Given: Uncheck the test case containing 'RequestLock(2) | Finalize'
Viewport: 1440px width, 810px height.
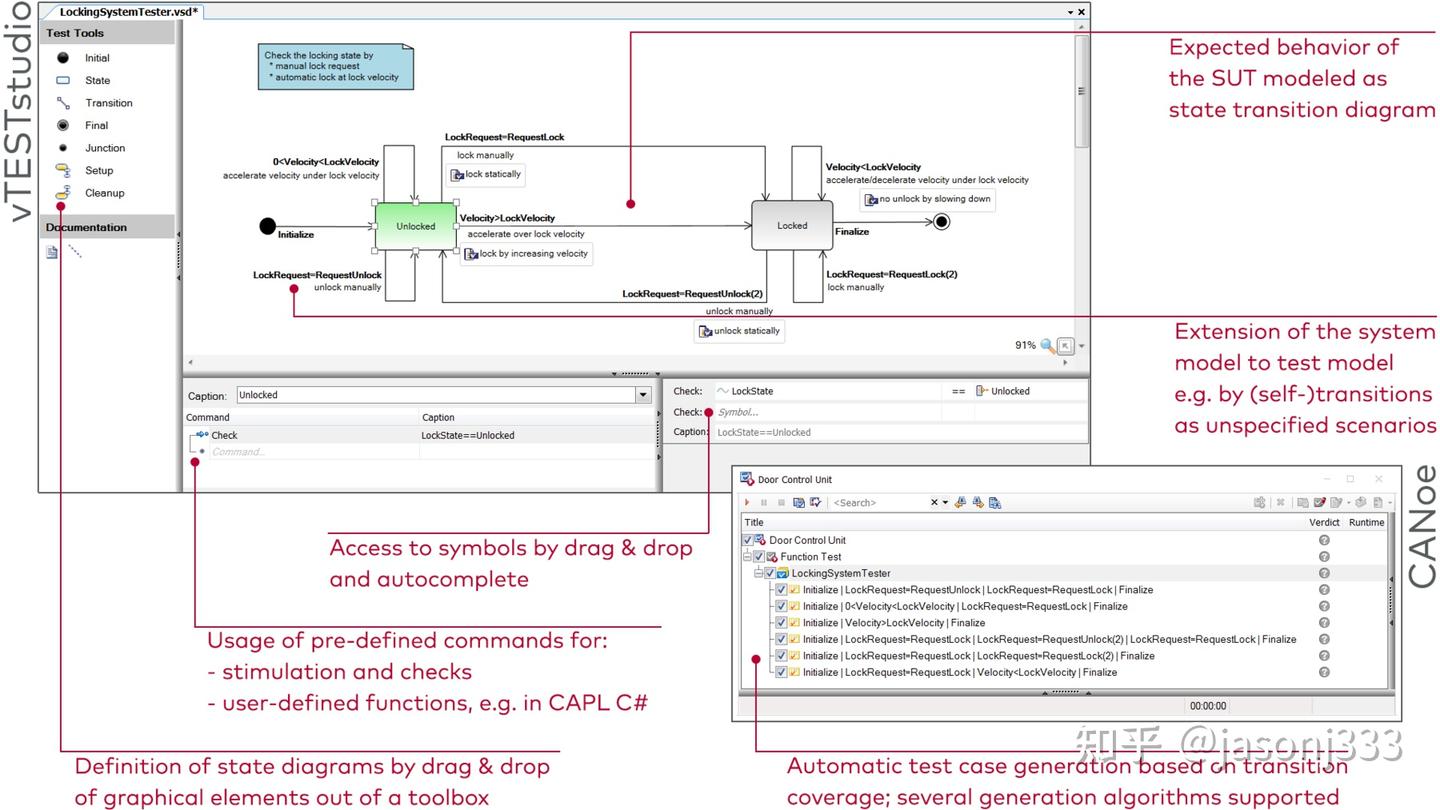Looking at the screenshot, I should pos(781,656).
